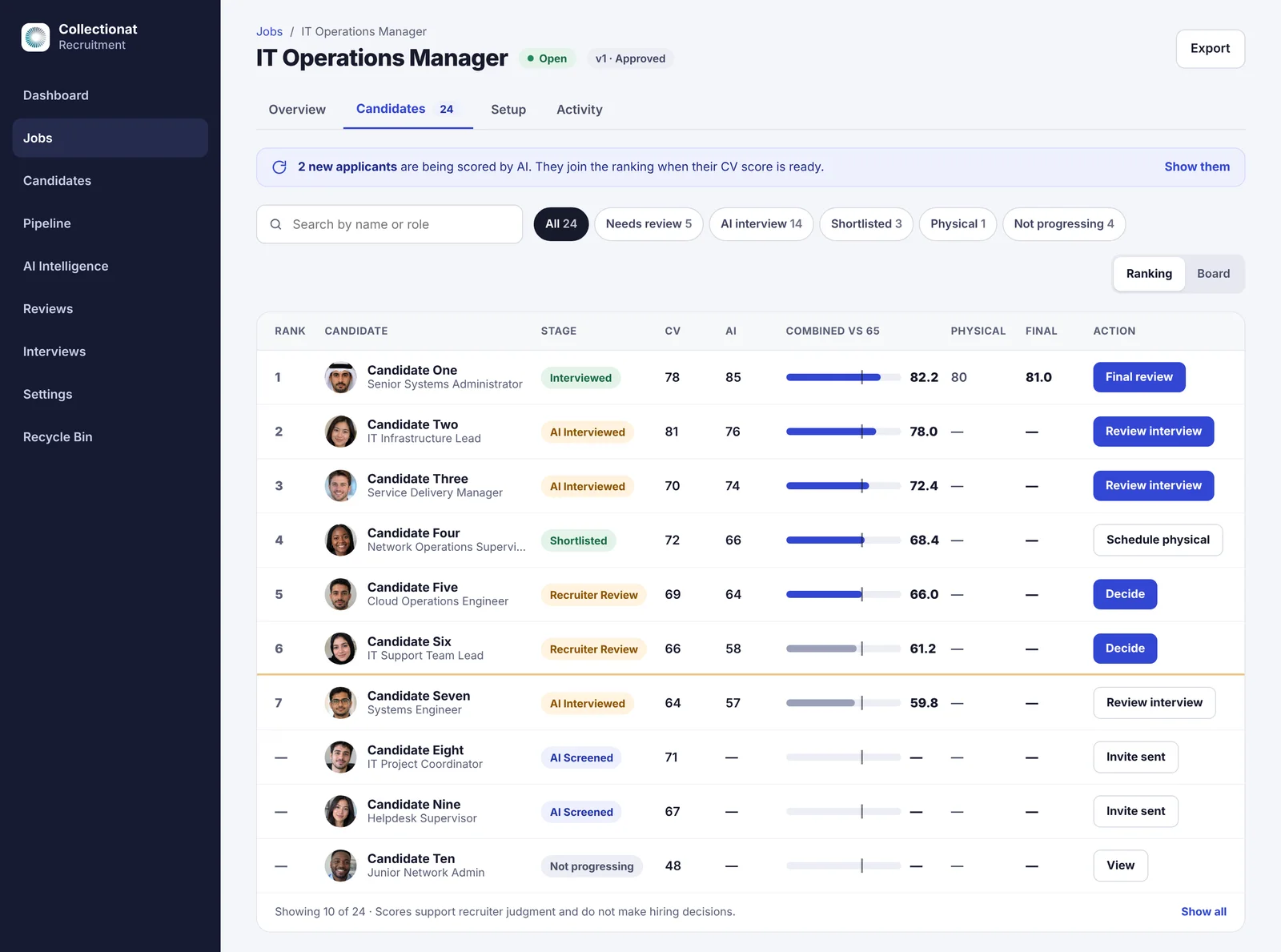Click Invite sent for Candidate Eight
The width and height of the screenshot is (1281, 952).
point(1135,757)
